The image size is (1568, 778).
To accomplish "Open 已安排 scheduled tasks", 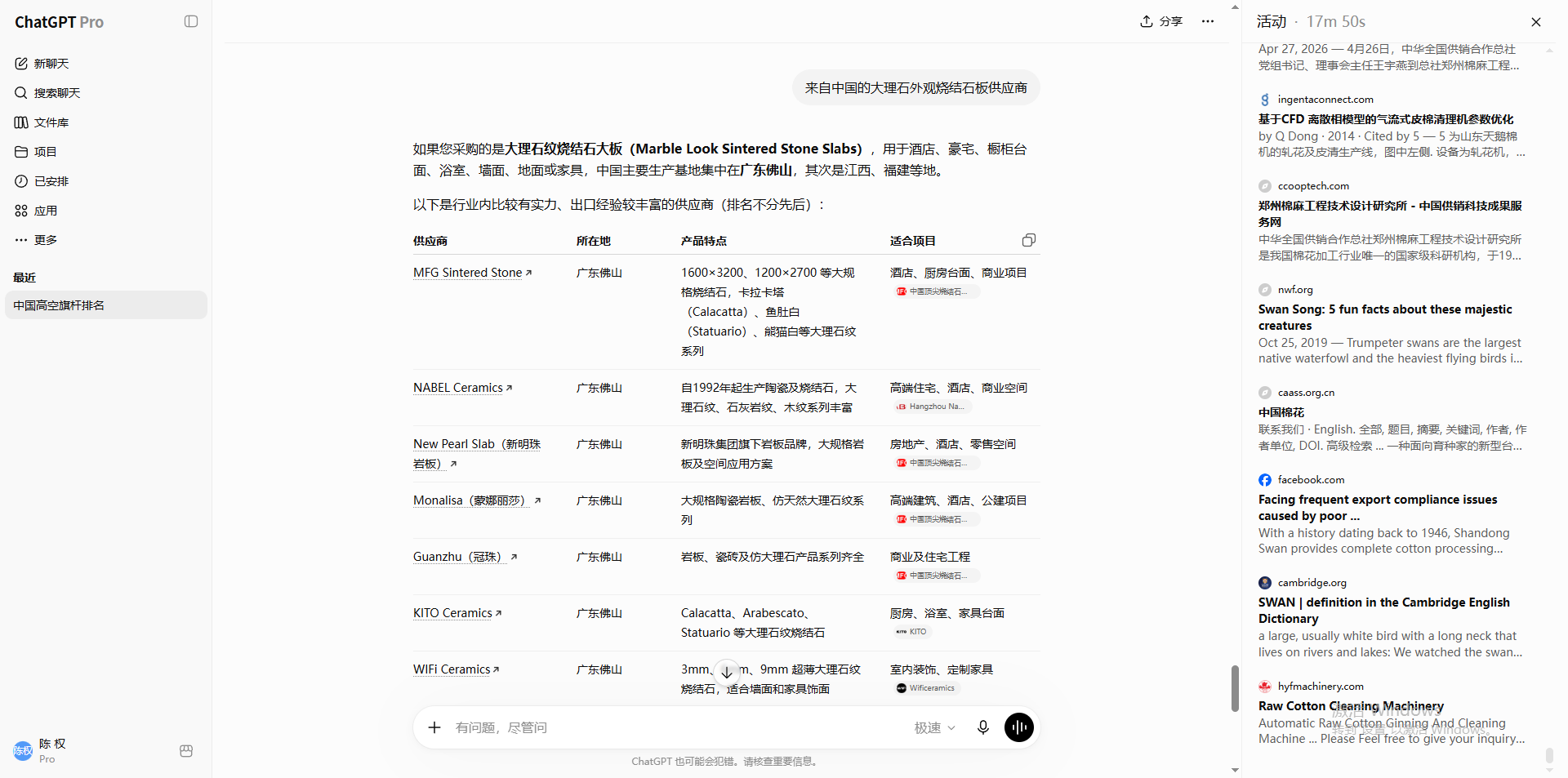I will click(105, 181).
